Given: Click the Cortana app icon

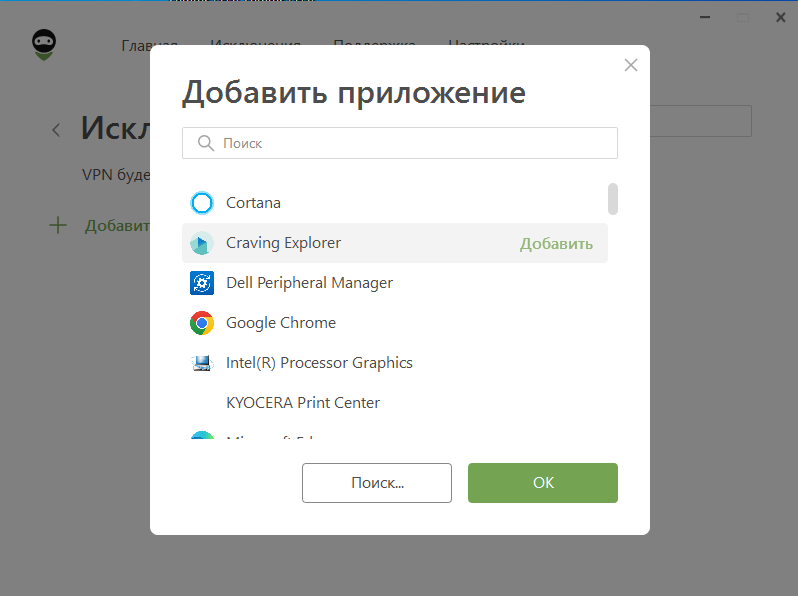Looking at the screenshot, I should [202, 203].
